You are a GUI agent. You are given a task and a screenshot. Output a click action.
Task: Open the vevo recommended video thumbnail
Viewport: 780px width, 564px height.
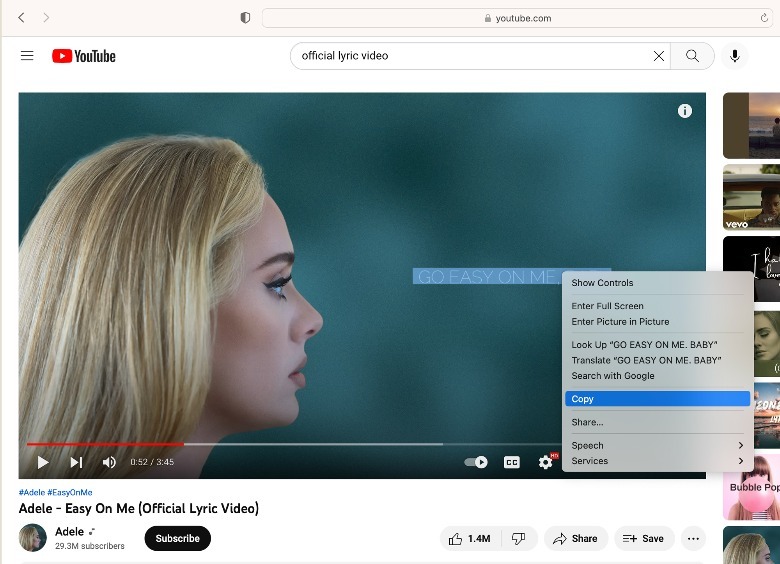(x=751, y=197)
